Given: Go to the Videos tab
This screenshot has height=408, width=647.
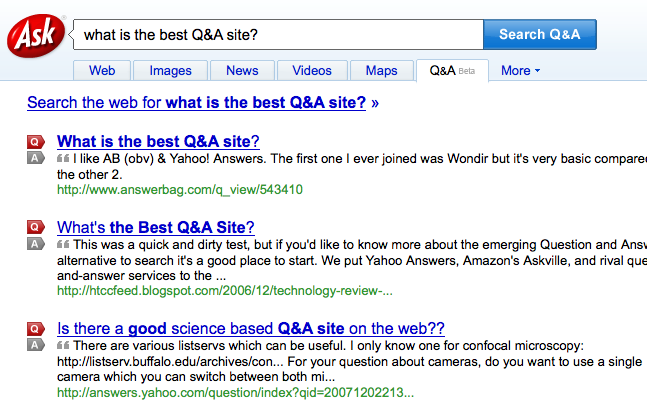Looking at the screenshot, I should click(312, 70).
